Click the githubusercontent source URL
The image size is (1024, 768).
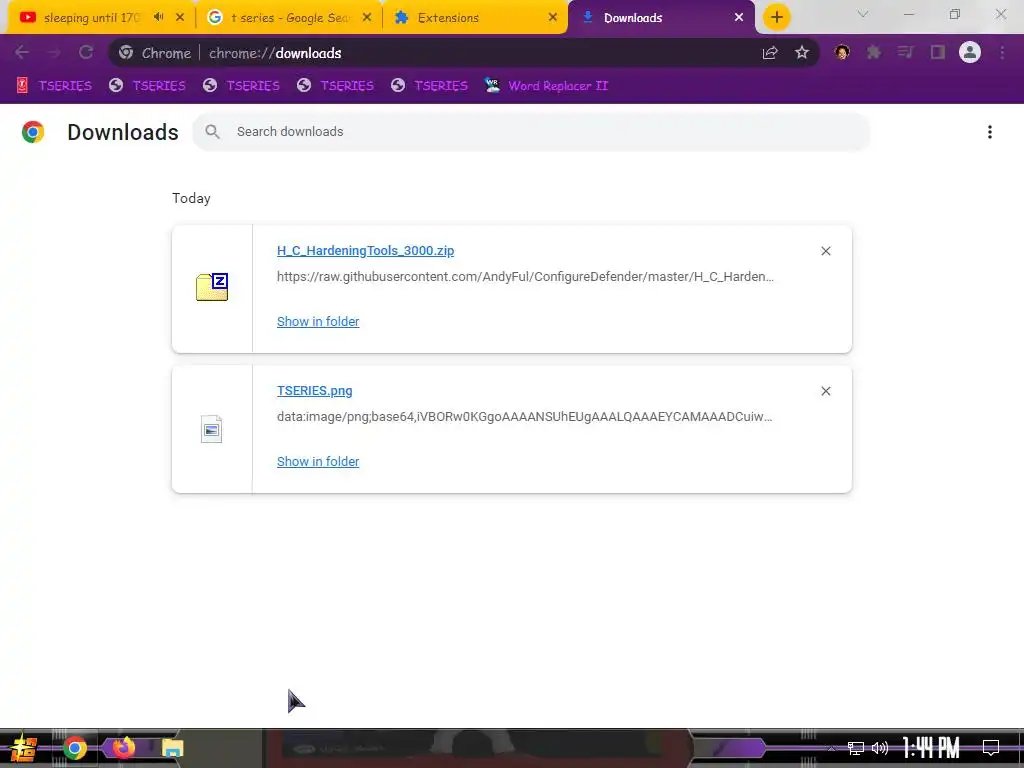525,277
